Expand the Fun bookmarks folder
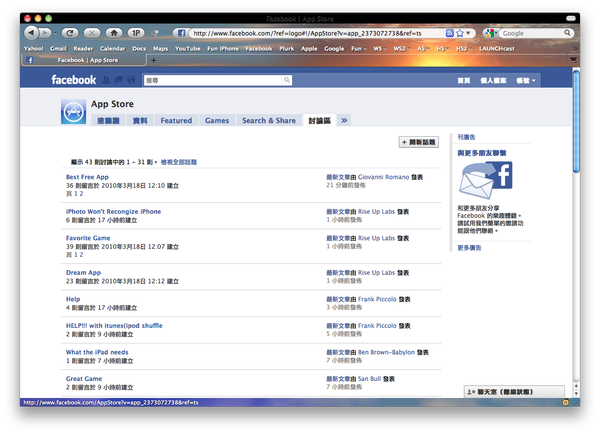The width and height of the screenshot is (600, 434). pos(359,49)
